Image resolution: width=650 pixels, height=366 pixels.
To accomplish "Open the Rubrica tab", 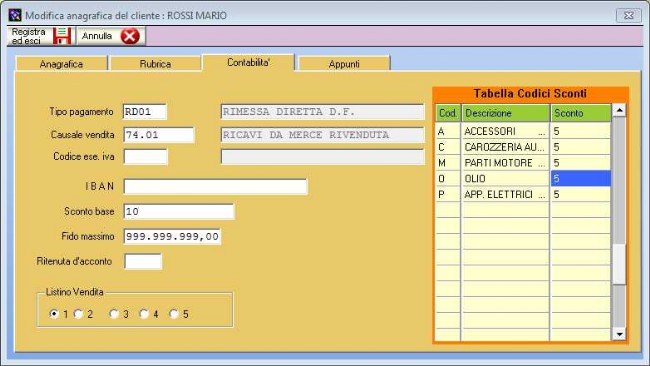I will (x=155, y=64).
